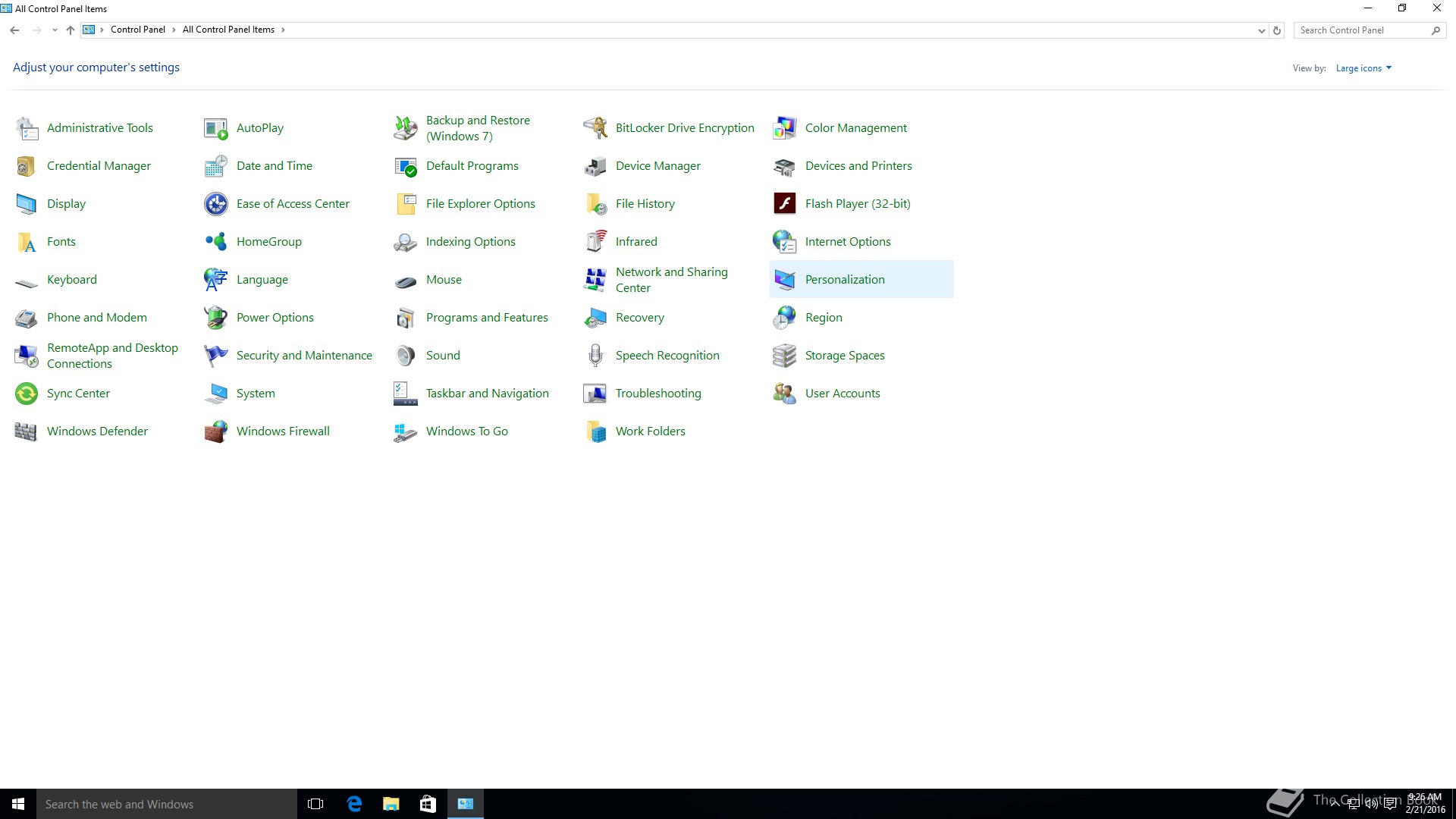Expand the address bar history dropdown
This screenshot has width=1456, height=819.
(x=1261, y=31)
